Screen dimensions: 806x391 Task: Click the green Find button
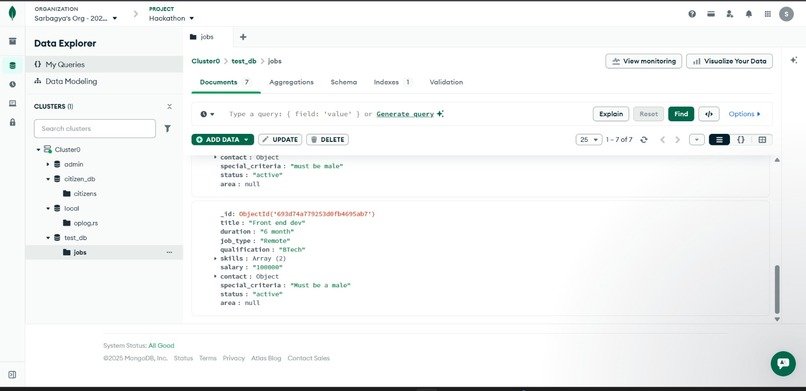681,114
